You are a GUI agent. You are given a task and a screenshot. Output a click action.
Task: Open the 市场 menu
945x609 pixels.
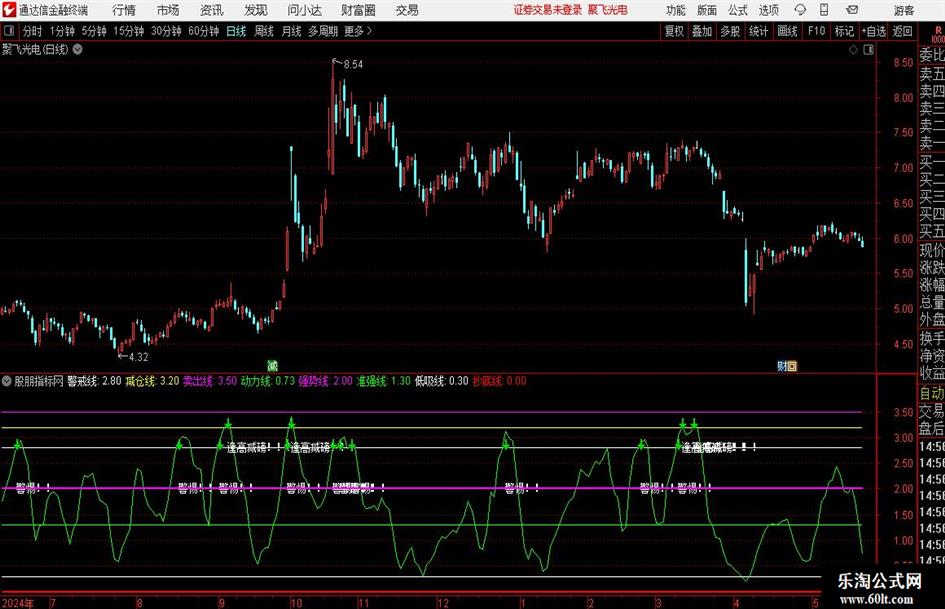coord(168,10)
